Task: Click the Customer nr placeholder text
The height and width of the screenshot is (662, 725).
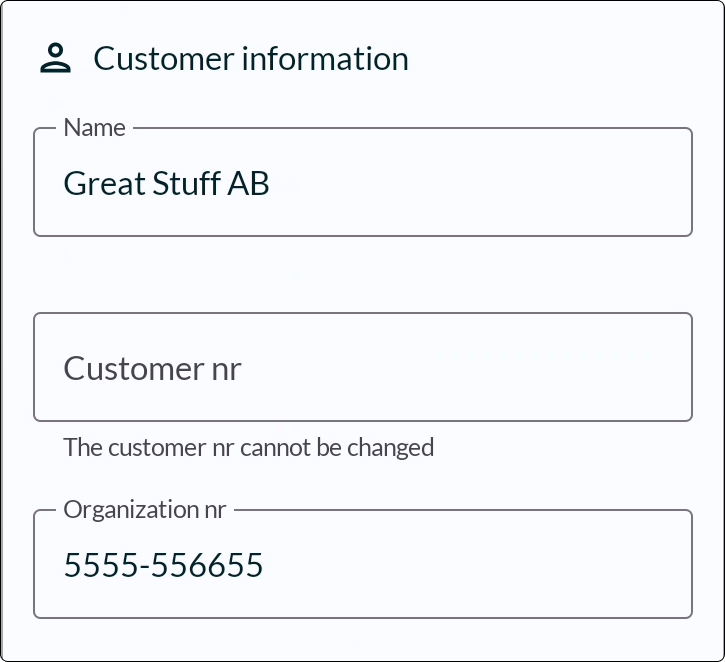Action: [152, 368]
